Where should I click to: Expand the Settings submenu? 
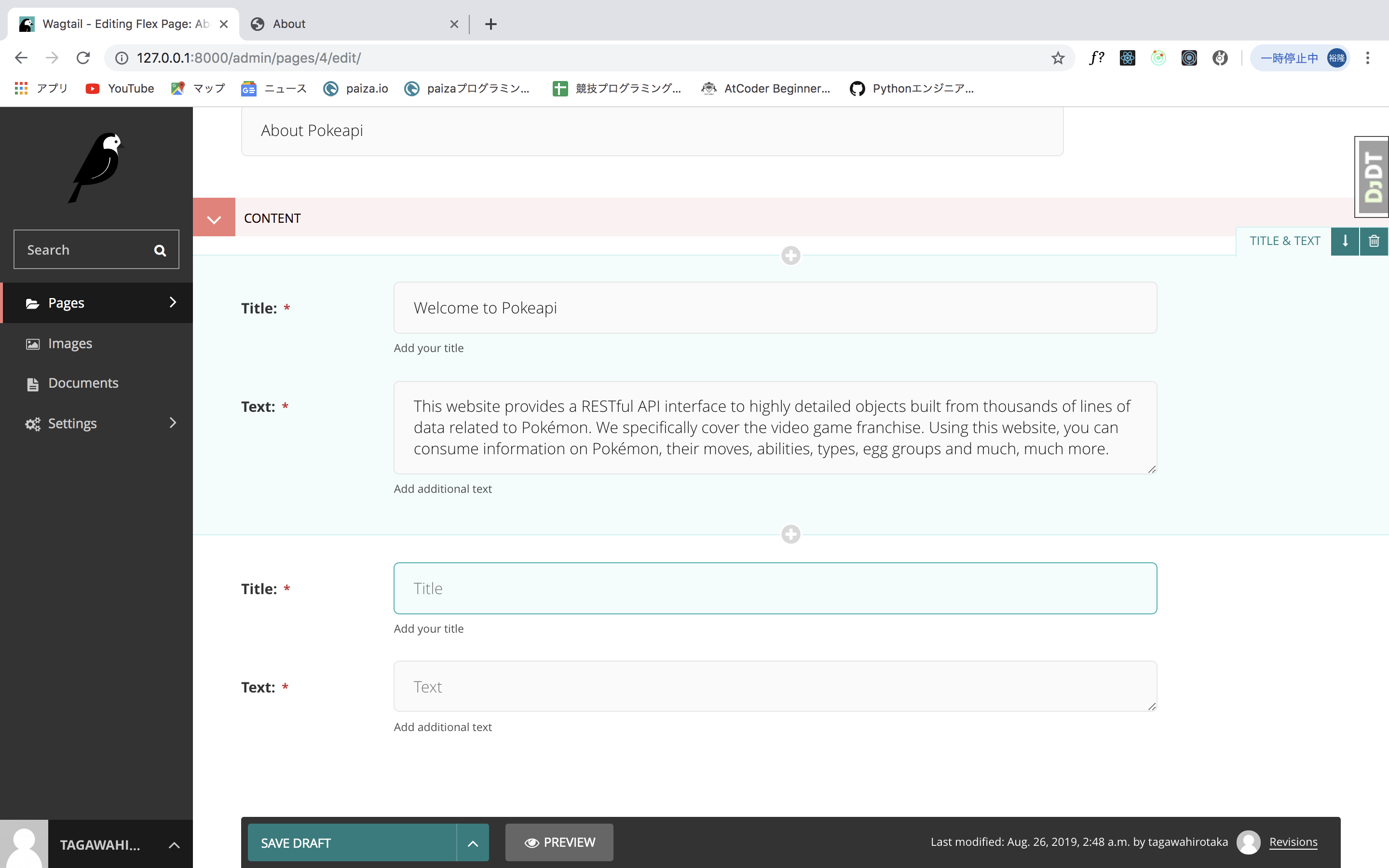(173, 423)
